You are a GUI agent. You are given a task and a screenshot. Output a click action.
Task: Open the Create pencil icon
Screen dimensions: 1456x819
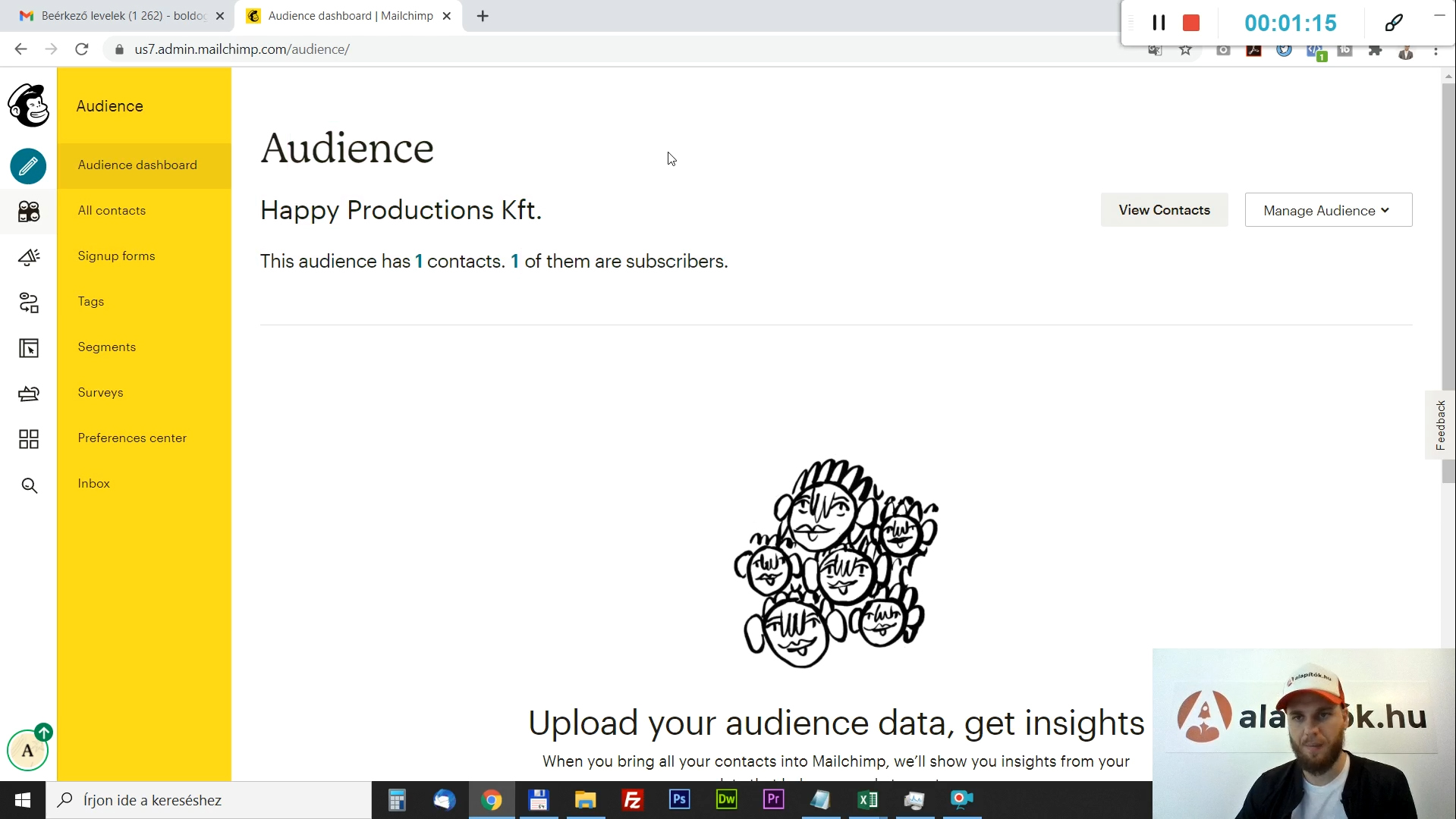28,166
